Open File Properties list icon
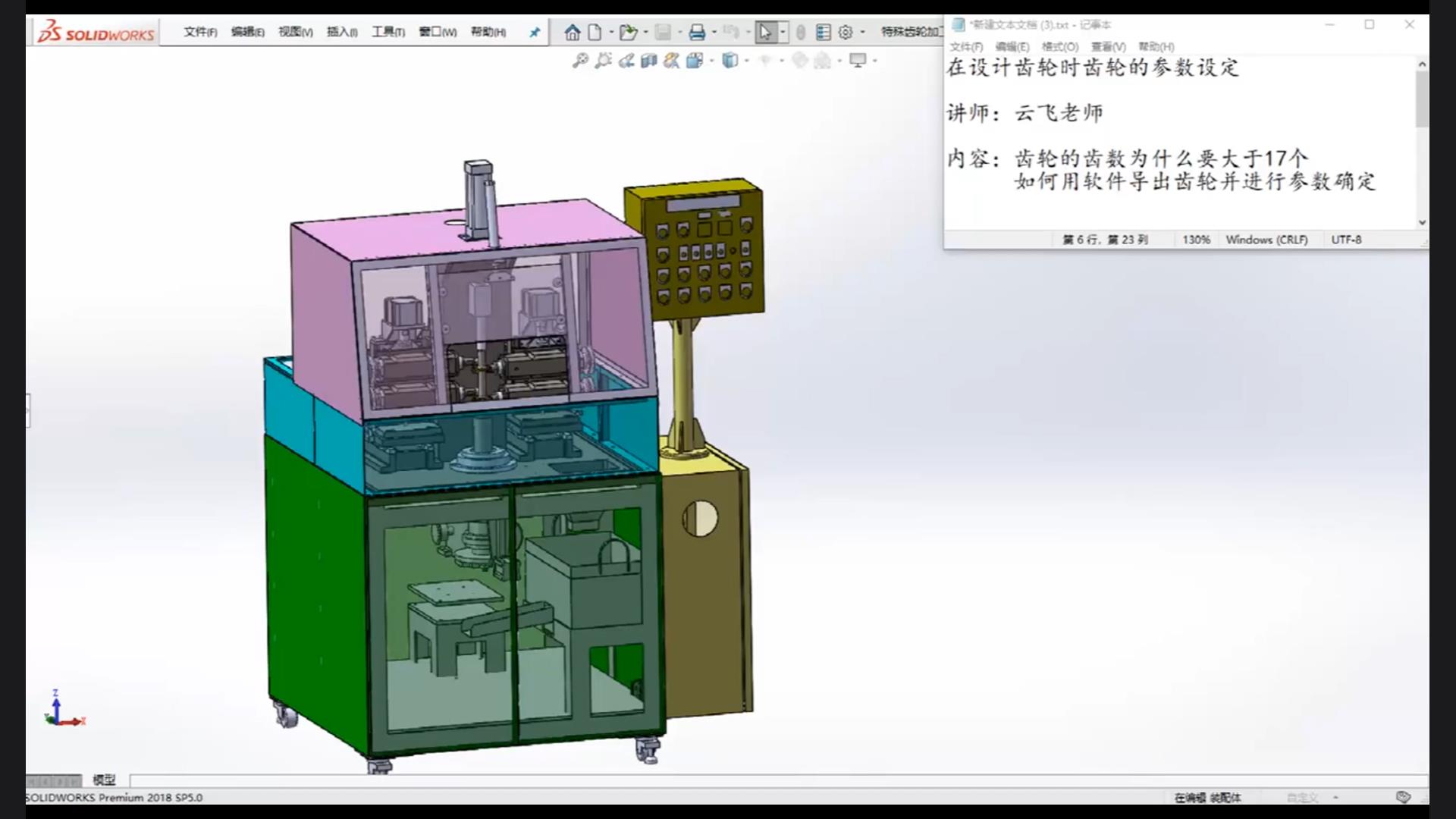This screenshot has height=819, width=1456. (824, 32)
